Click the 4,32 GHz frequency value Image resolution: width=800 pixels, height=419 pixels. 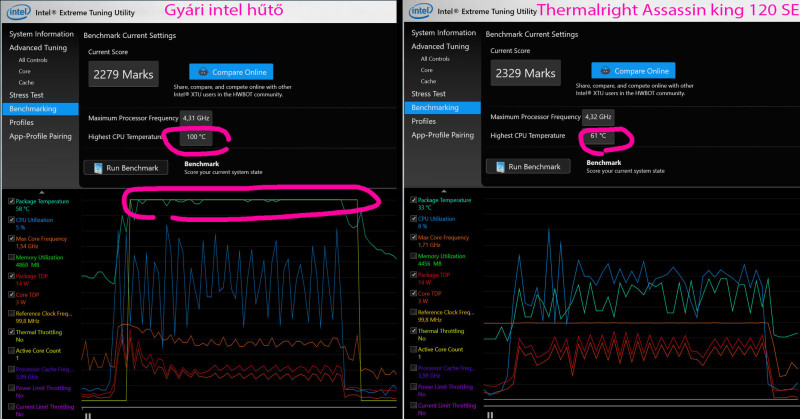tap(598, 117)
